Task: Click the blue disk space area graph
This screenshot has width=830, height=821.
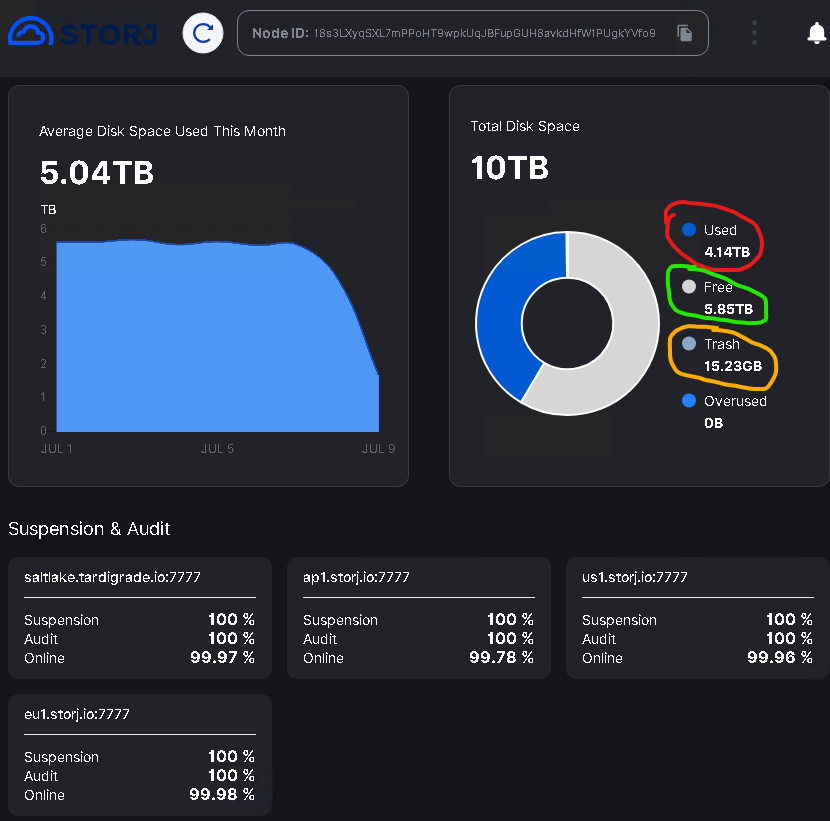Action: pyautogui.click(x=200, y=340)
